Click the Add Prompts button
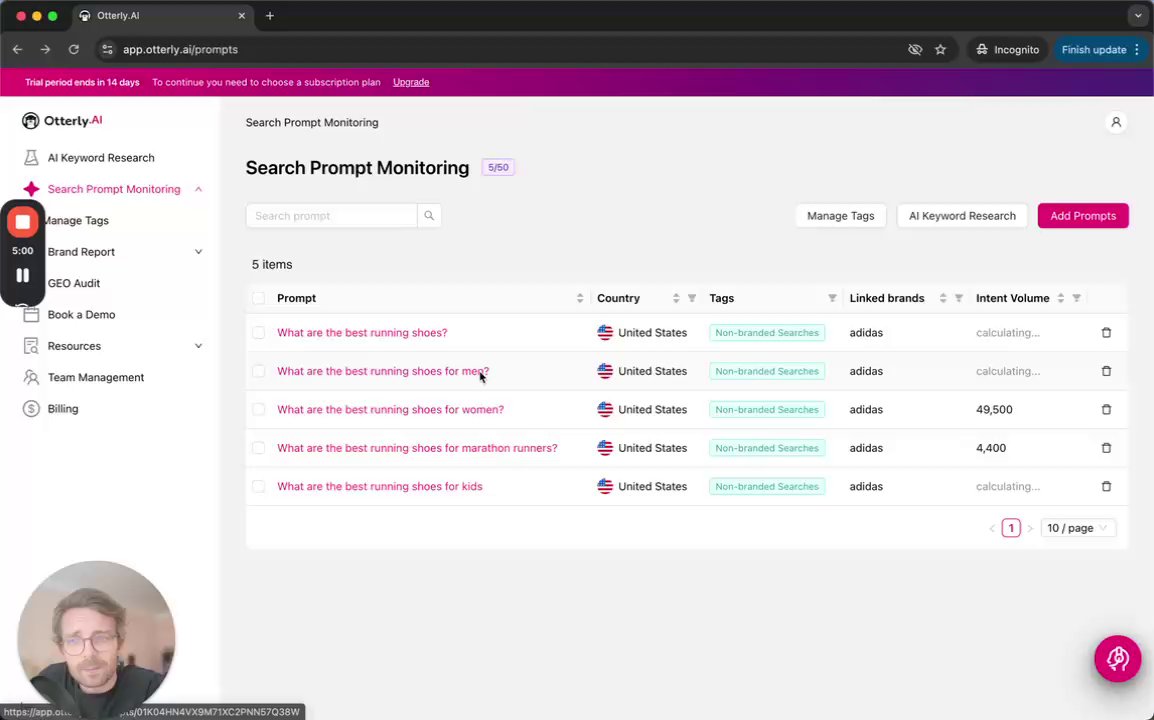1154x720 pixels. pos(1082,216)
